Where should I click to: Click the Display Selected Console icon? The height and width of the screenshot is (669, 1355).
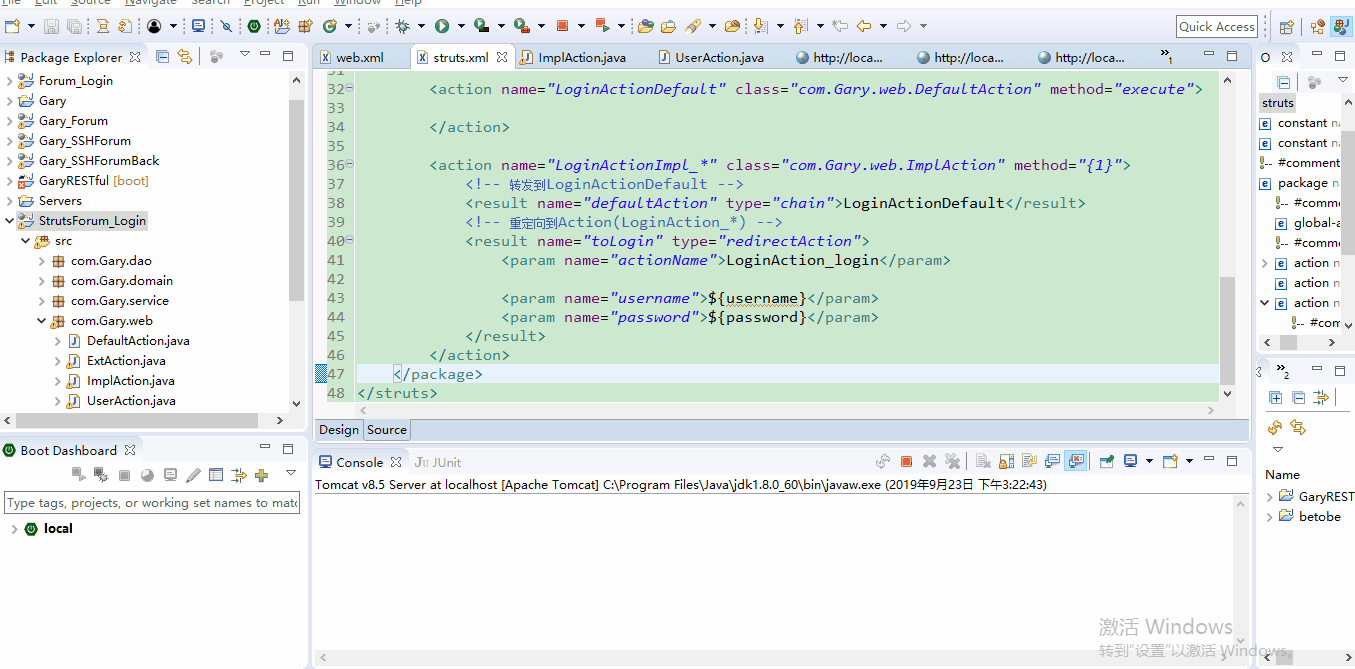[x=1130, y=461]
